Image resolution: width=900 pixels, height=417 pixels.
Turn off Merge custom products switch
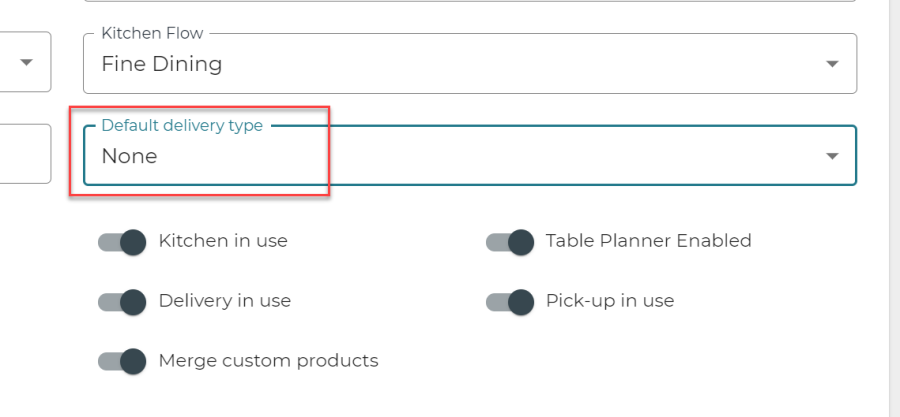pyautogui.click(x=122, y=361)
